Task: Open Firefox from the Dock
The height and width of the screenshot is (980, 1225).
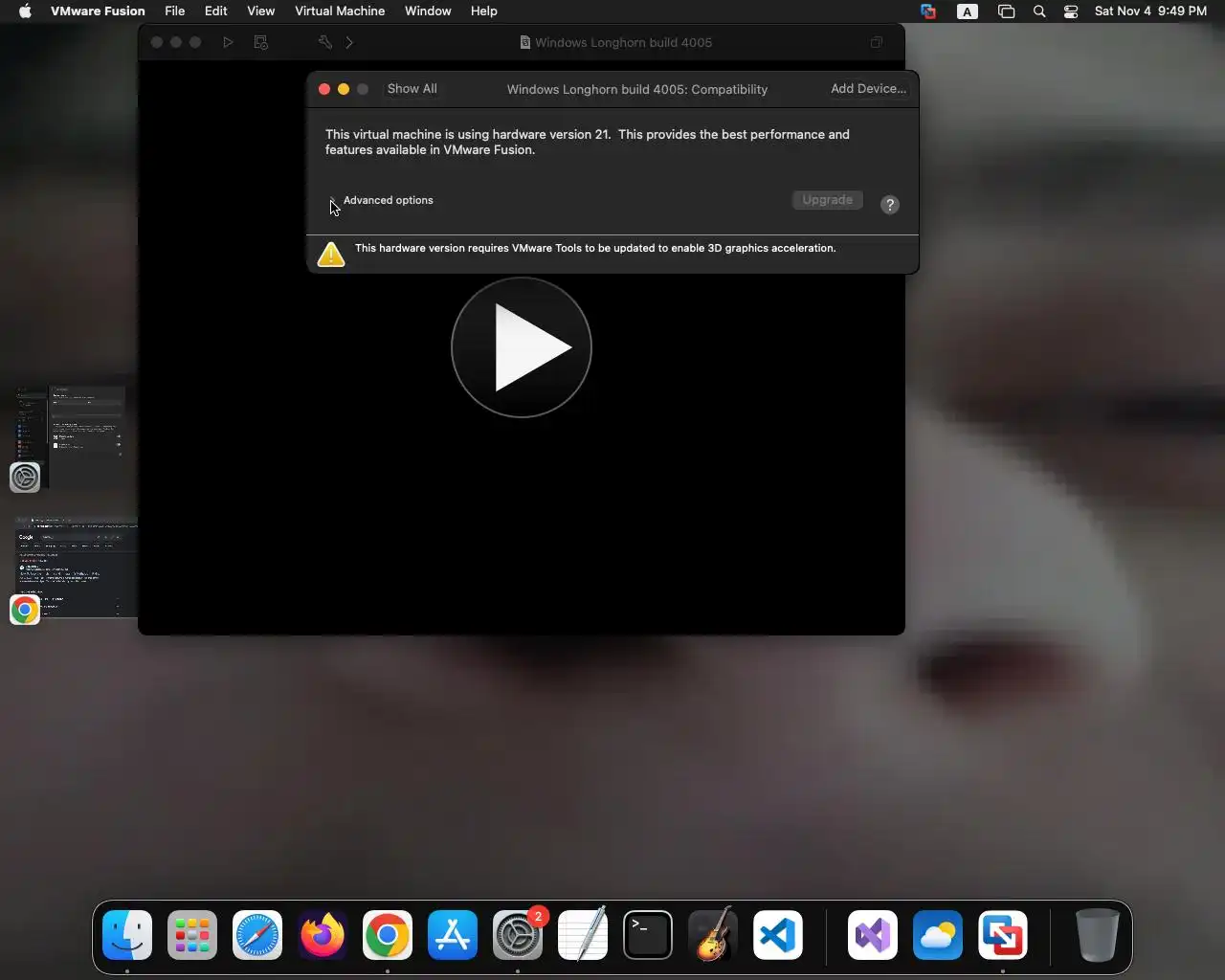Action: [x=323, y=935]
